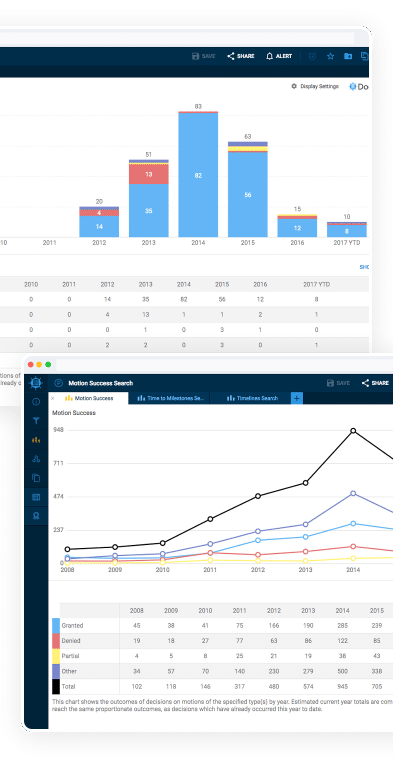Click the 2014 peak point on the black Total line
The width and height of the screenshot is (393, 766).
353,431
